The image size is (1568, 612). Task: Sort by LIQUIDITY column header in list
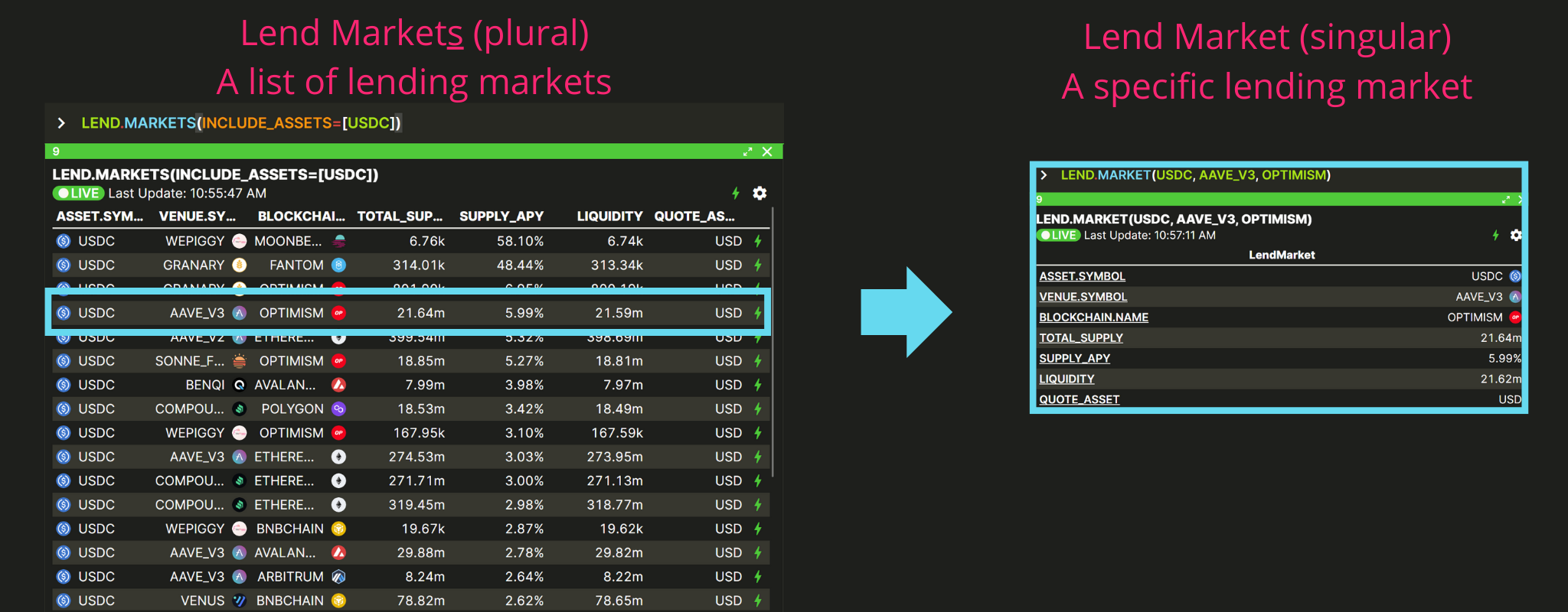[610, 216]
